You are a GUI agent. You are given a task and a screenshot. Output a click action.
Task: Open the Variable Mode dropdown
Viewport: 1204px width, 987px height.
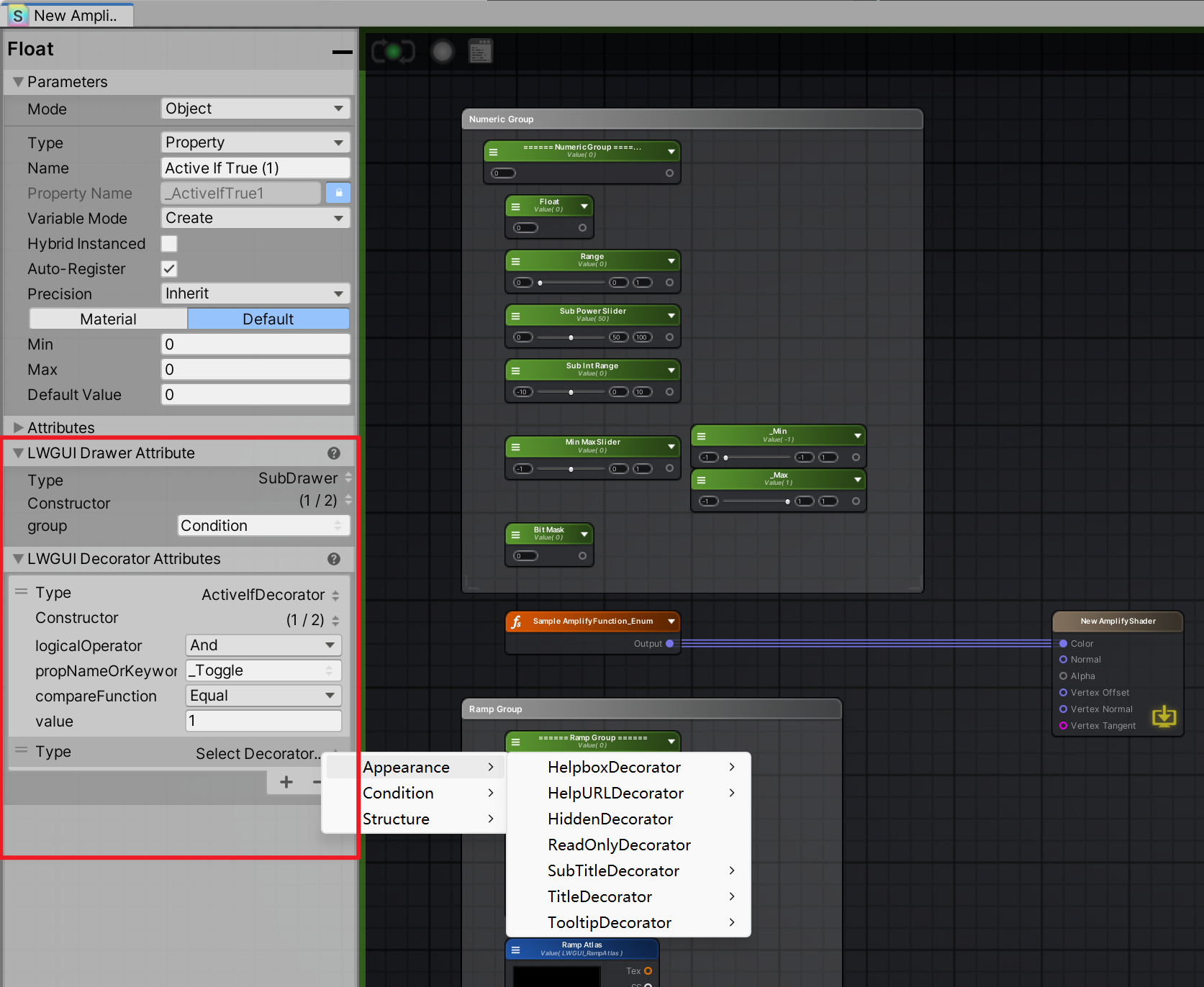pyautogui.click(x=255, y=218)
